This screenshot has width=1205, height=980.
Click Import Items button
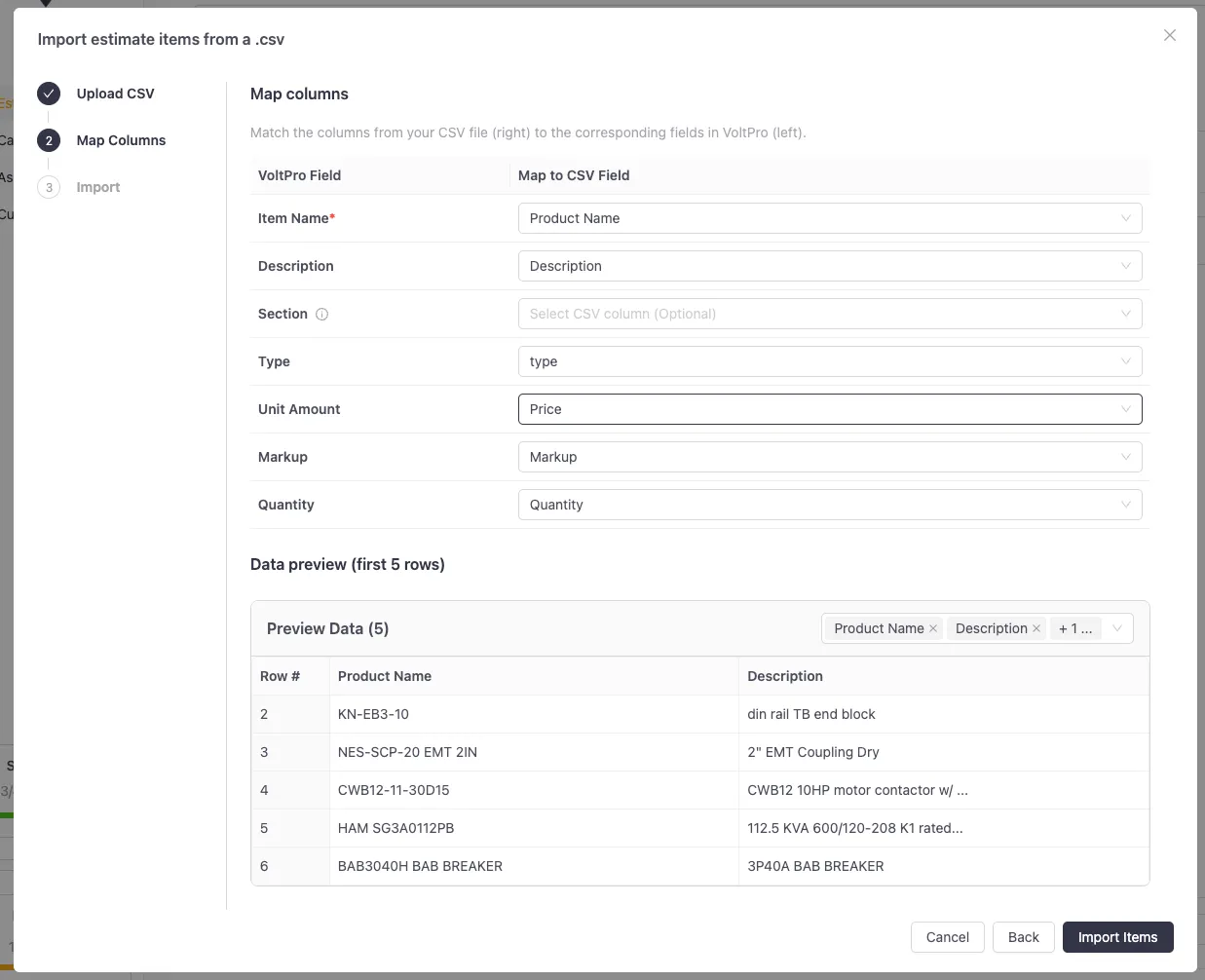click(1118, 937)
